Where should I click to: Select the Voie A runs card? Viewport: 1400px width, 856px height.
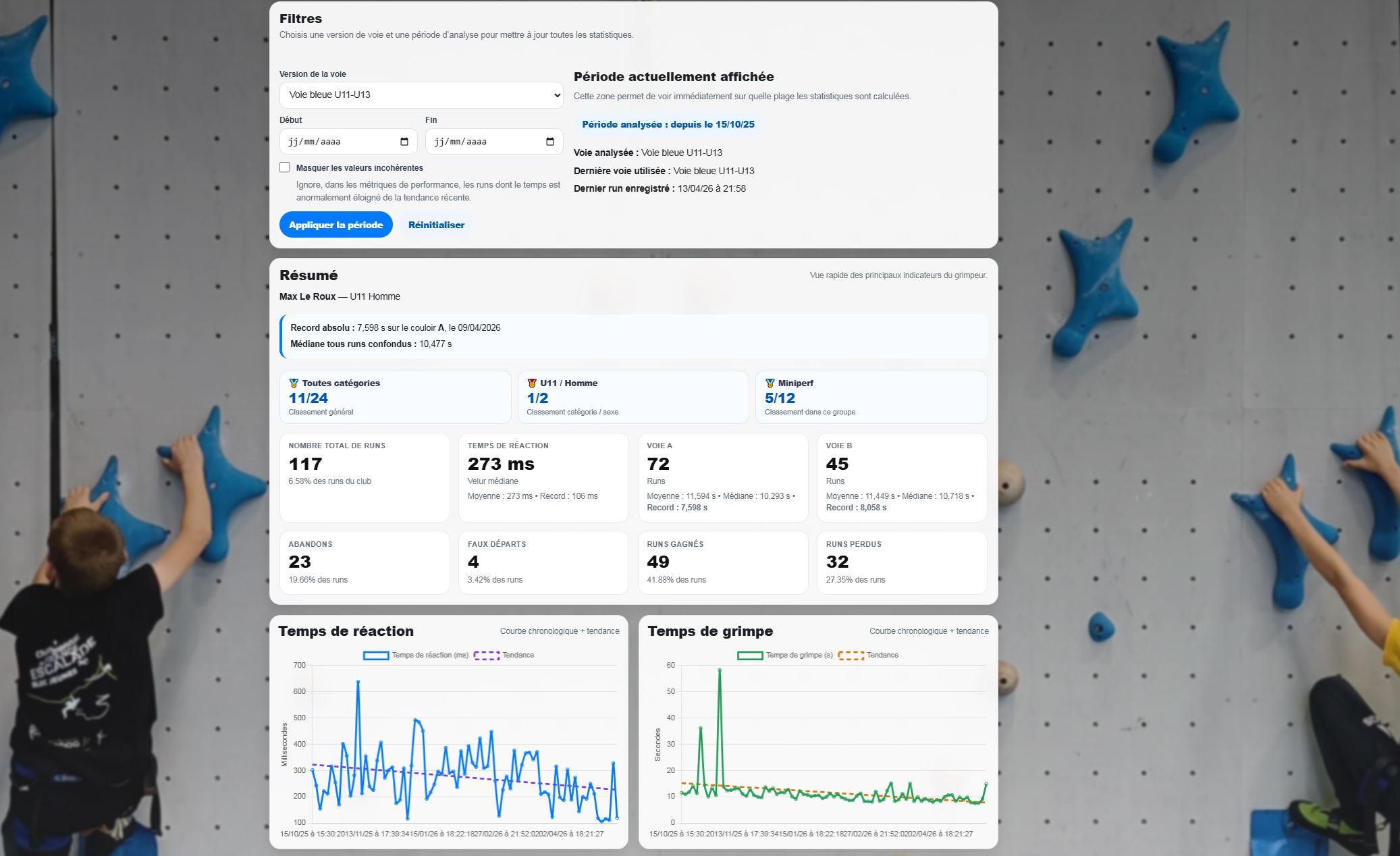tap(722, 477)
